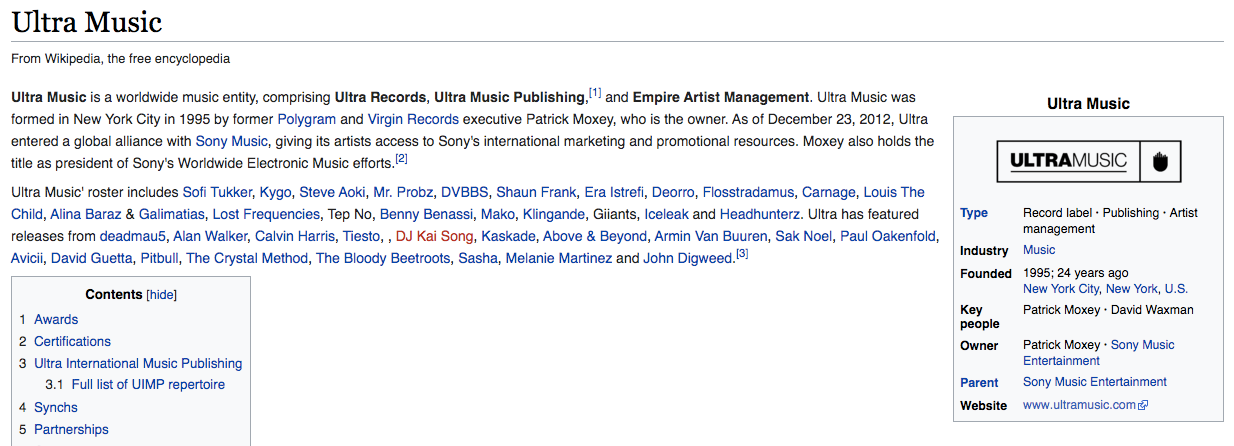Open the New York City link in infobox

click(x=1061, y=288)
